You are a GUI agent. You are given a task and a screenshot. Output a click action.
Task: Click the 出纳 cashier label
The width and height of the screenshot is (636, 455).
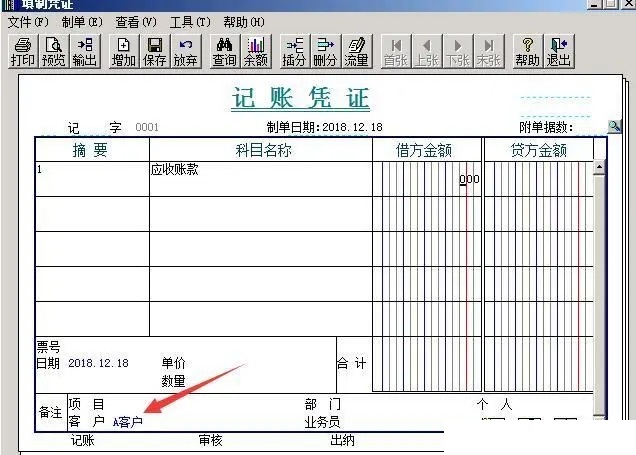[x=342, y=440]
